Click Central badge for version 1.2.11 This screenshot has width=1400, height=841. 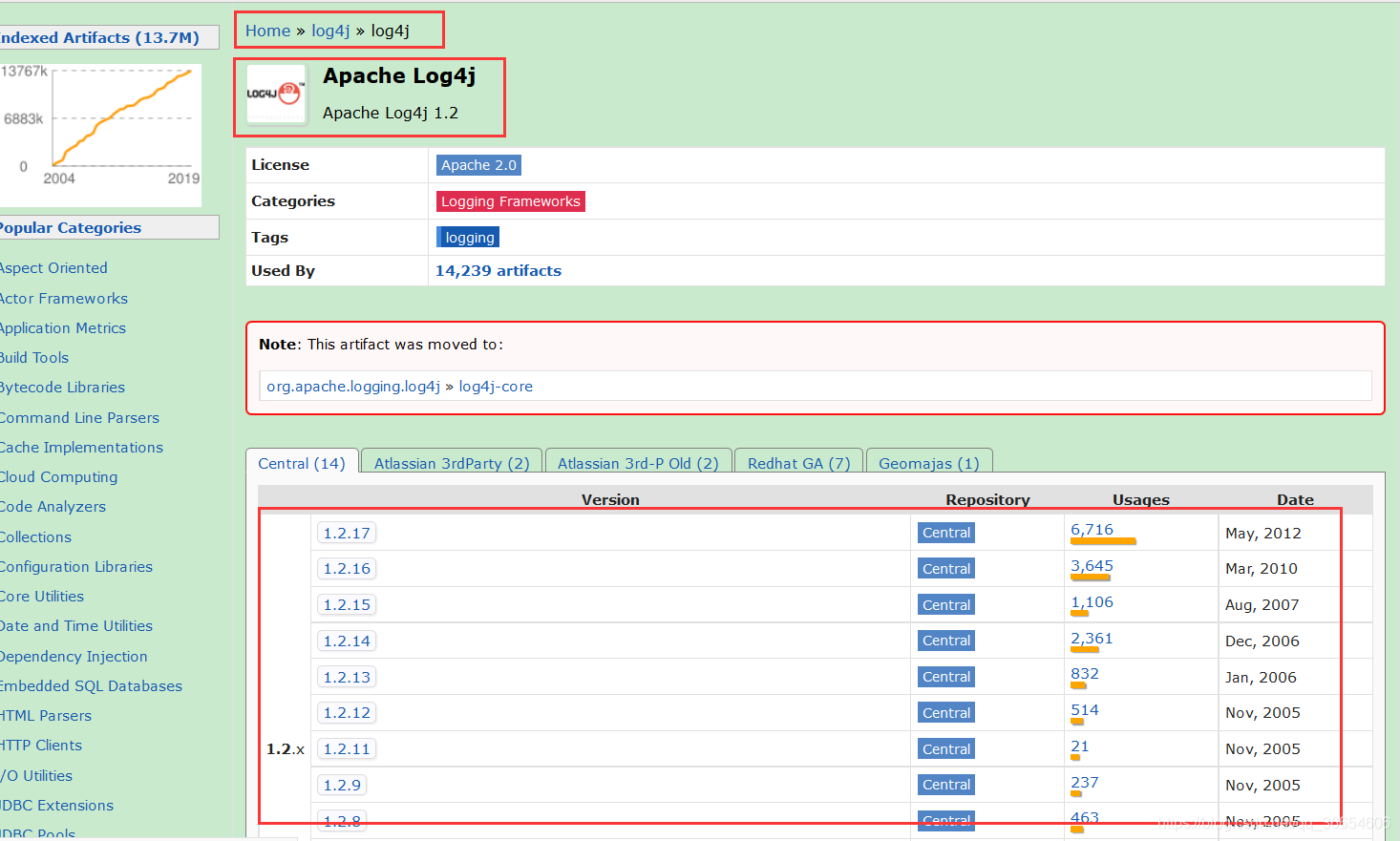(x=945, y=749)
